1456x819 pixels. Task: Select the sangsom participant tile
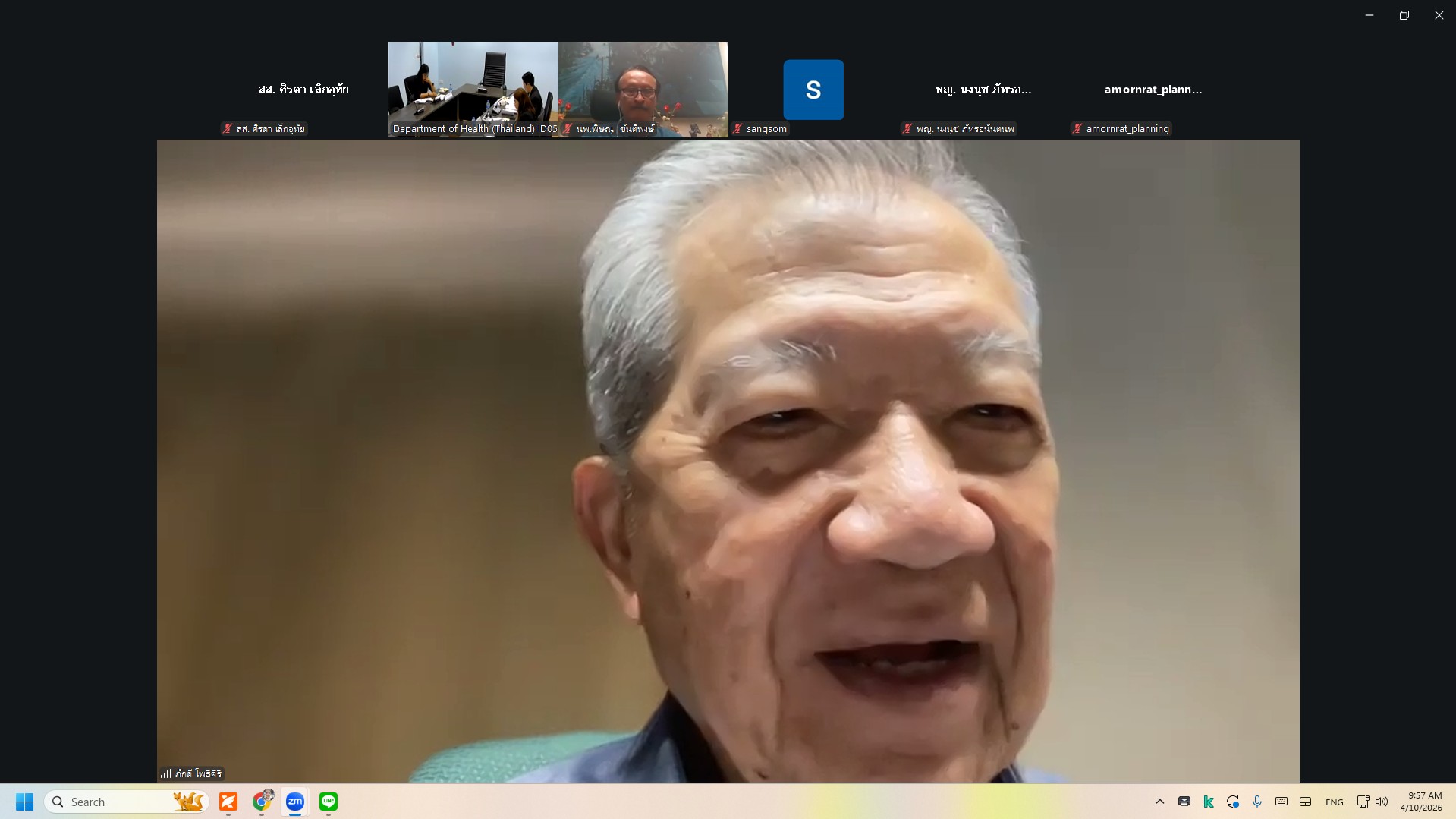[x=813, y=90]
